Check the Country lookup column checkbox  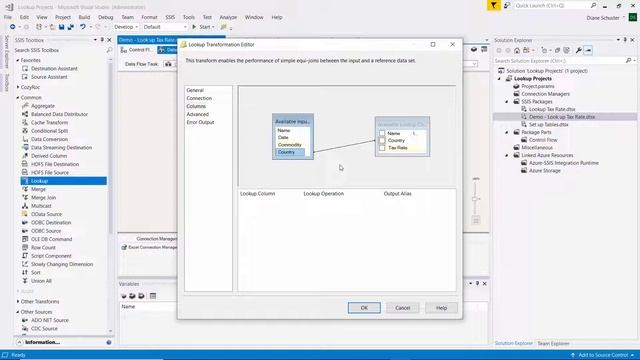(382, 140)
